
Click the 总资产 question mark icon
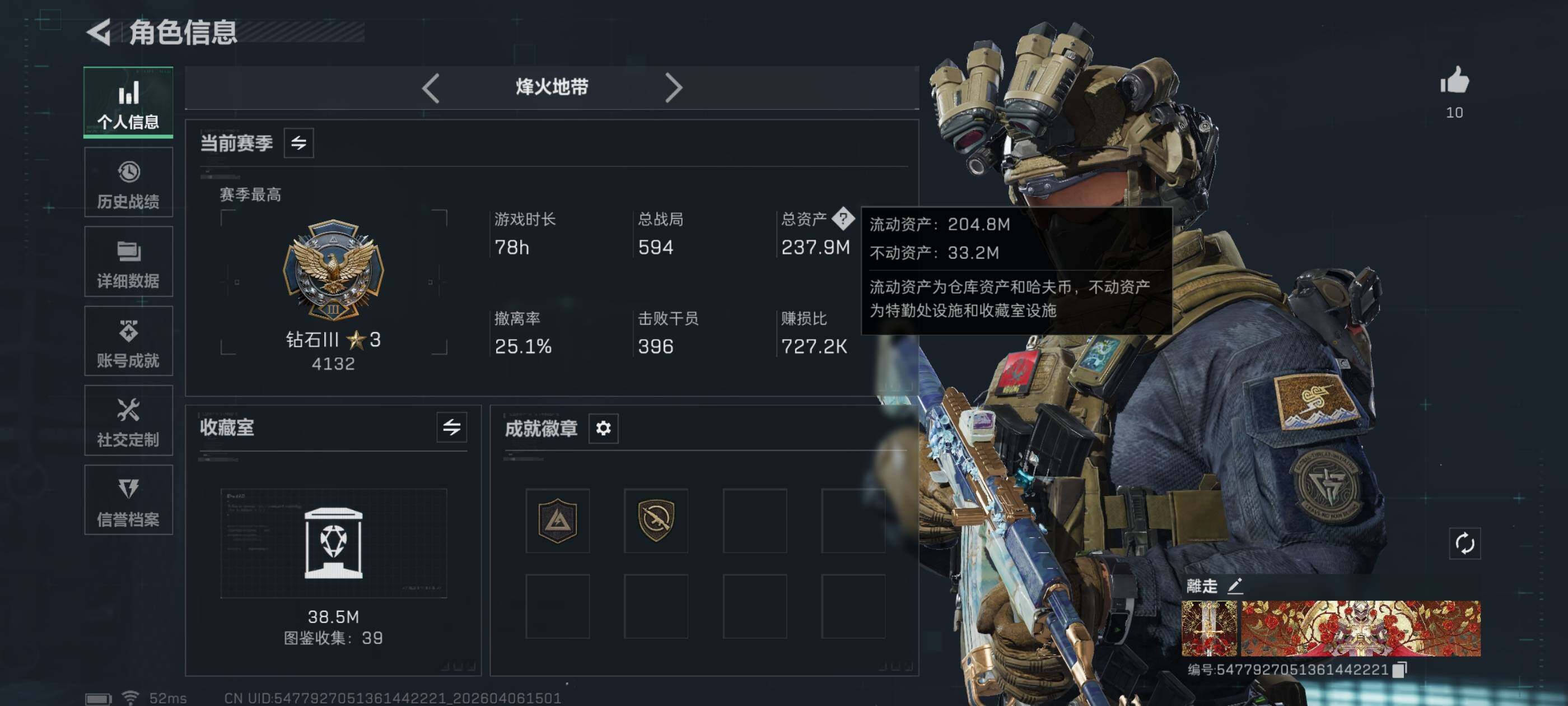pos(843,218)
